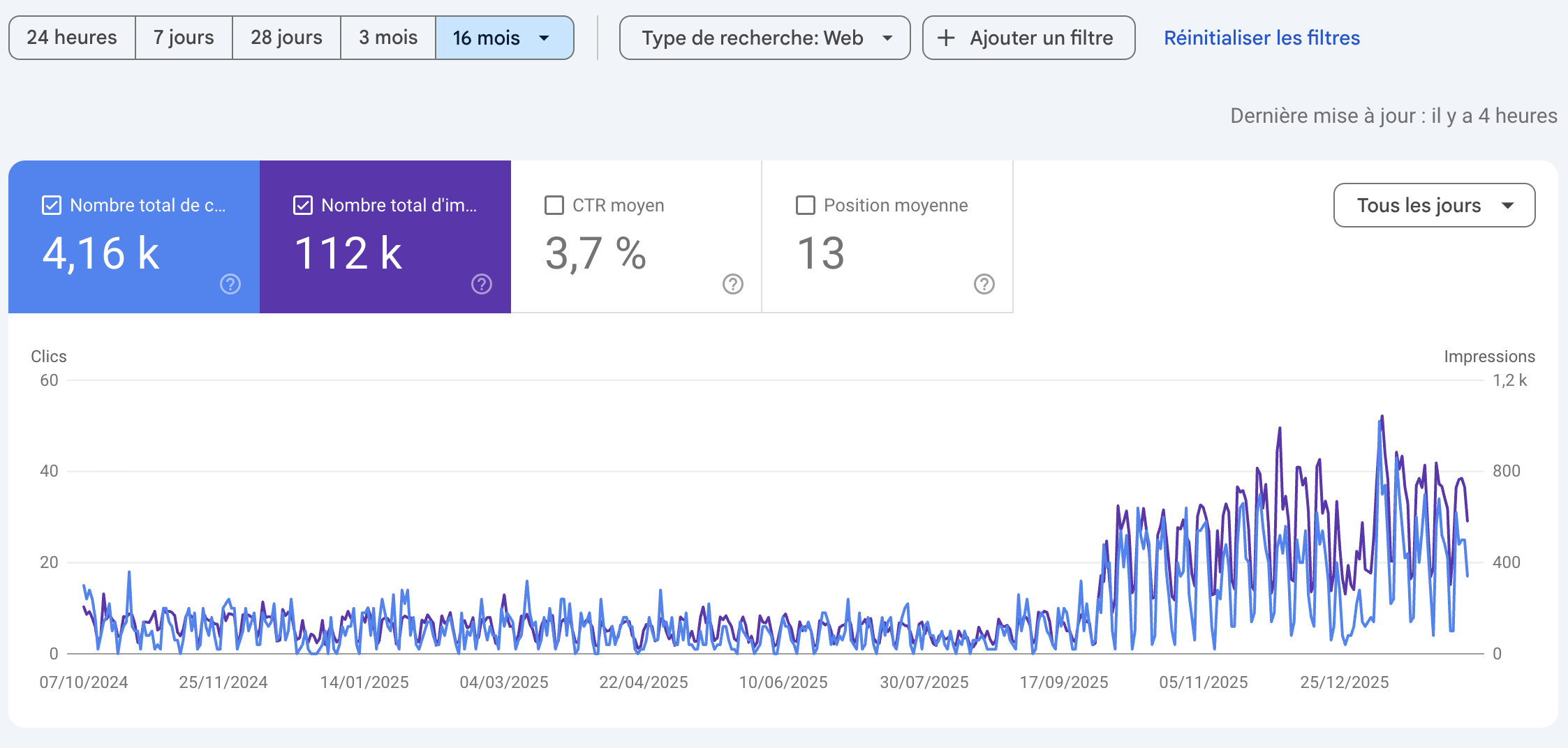
Task: Enable the Position moyenne checkbox
Action: click(x=806, y=205)
